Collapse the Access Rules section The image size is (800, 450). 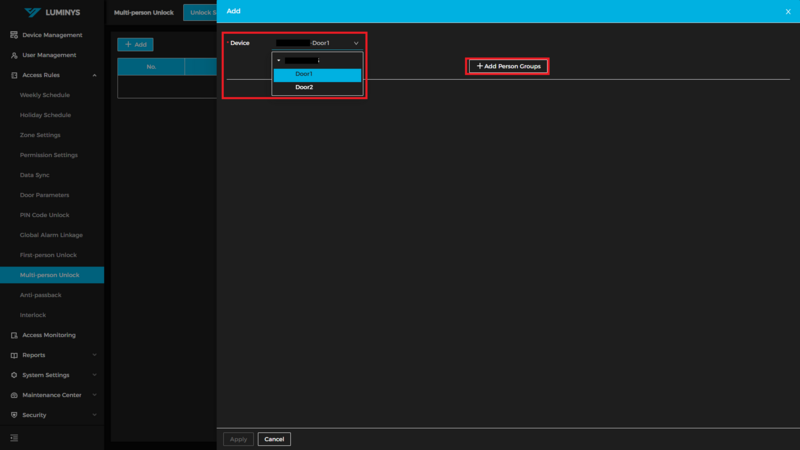pos(94,75)
